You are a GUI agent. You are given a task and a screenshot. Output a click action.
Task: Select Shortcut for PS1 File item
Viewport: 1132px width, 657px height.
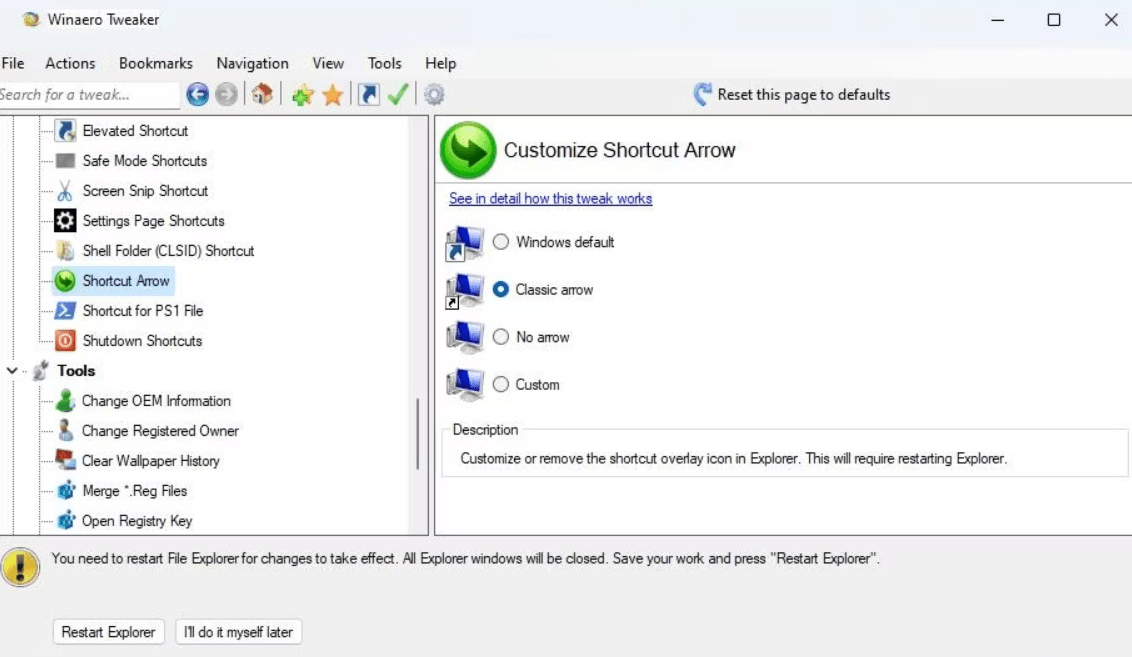point(143,310)
